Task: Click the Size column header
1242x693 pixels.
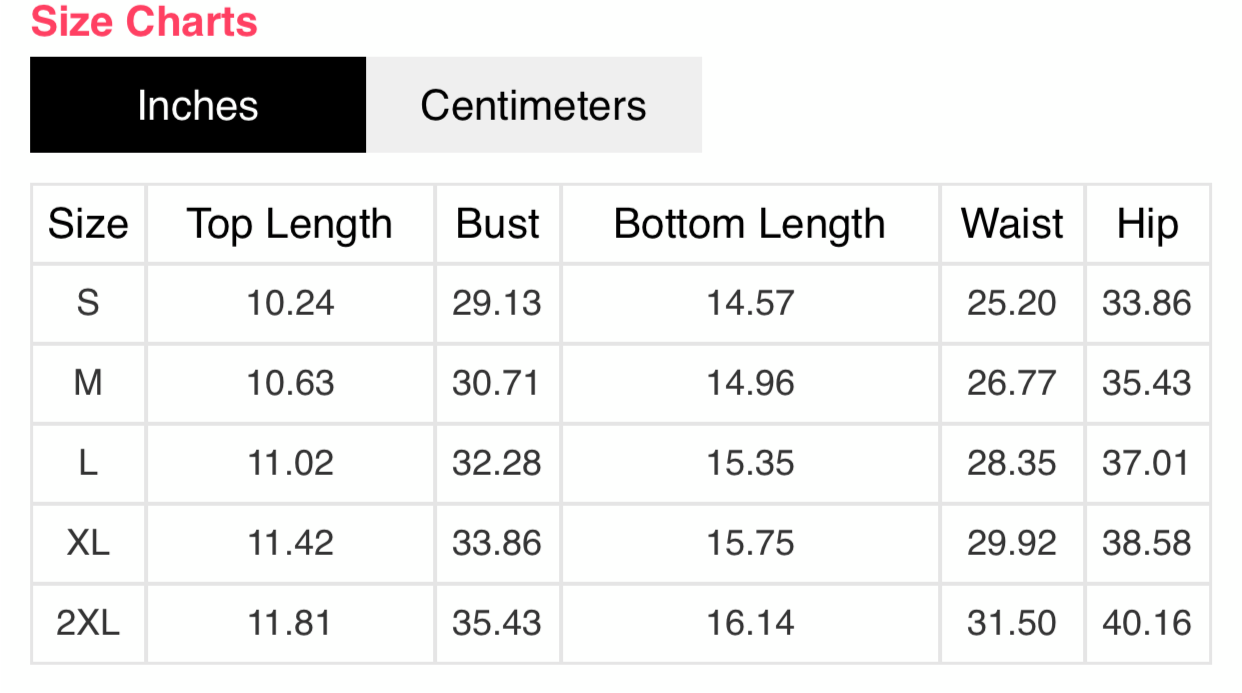Action: tap(88, 224)
